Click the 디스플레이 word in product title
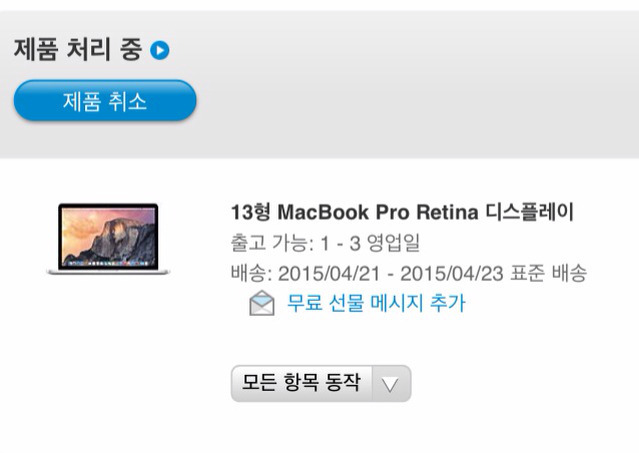Viewport: 639px width, 453px height. (x=530, y=212)
